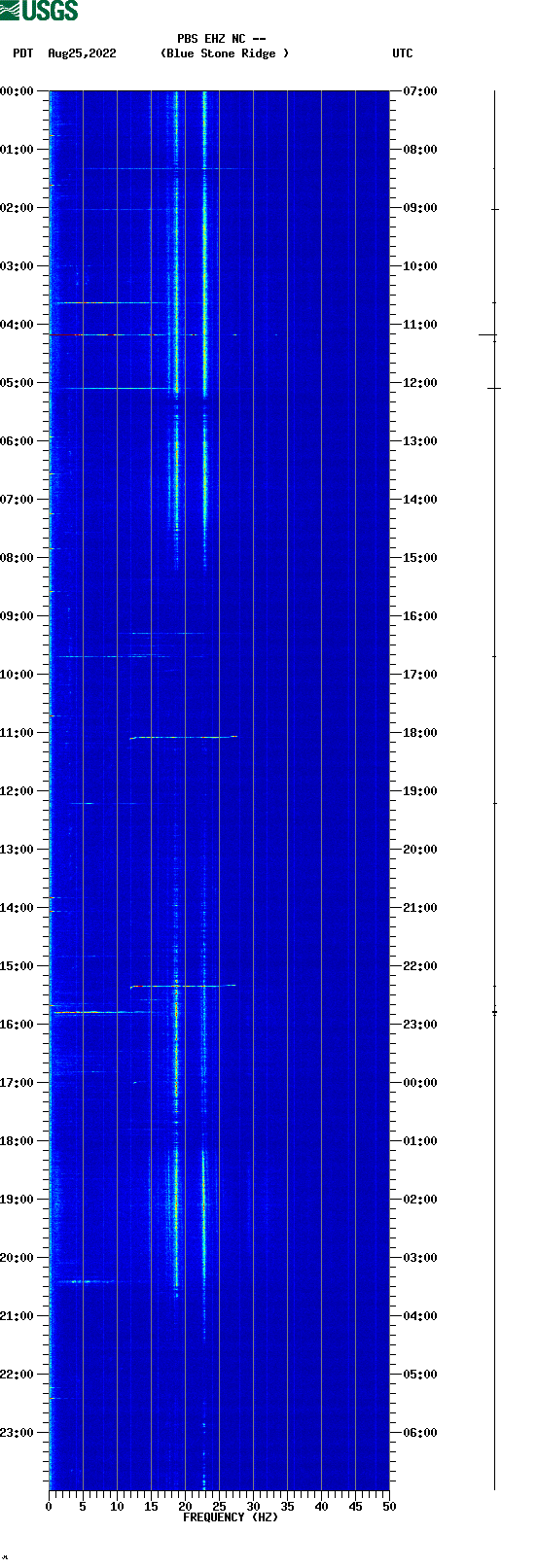Click the '18:00' UTC time label
This screenshot has height=1568, width=537.
point(420,733)
